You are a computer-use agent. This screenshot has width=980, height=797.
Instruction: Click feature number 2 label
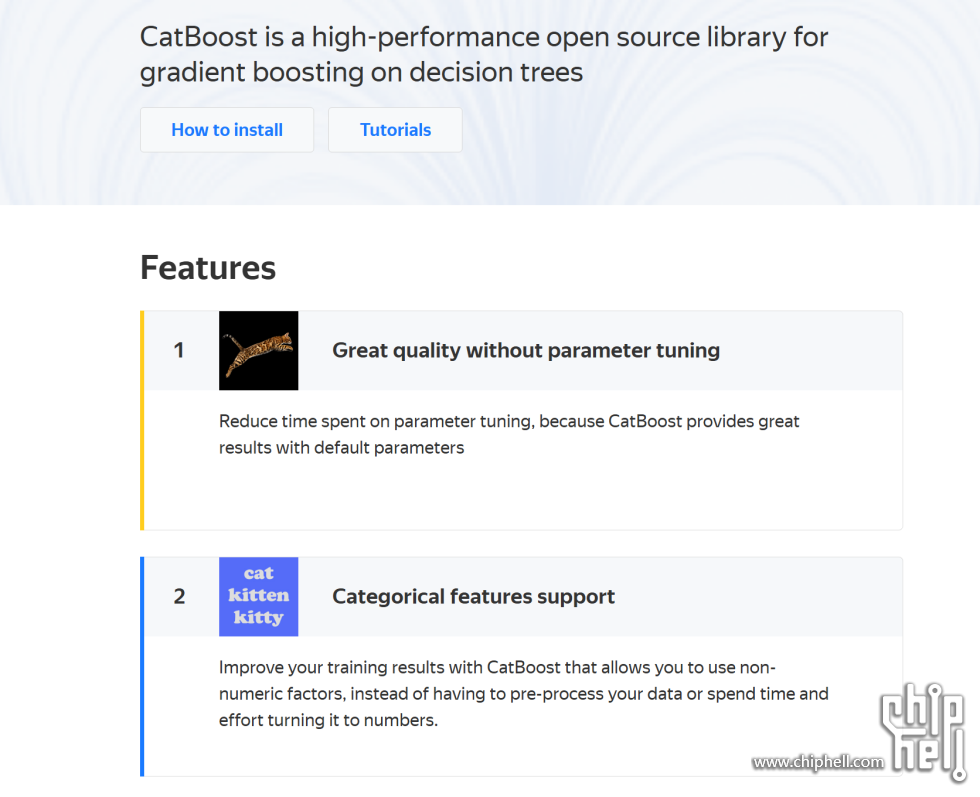coord(179,596)
